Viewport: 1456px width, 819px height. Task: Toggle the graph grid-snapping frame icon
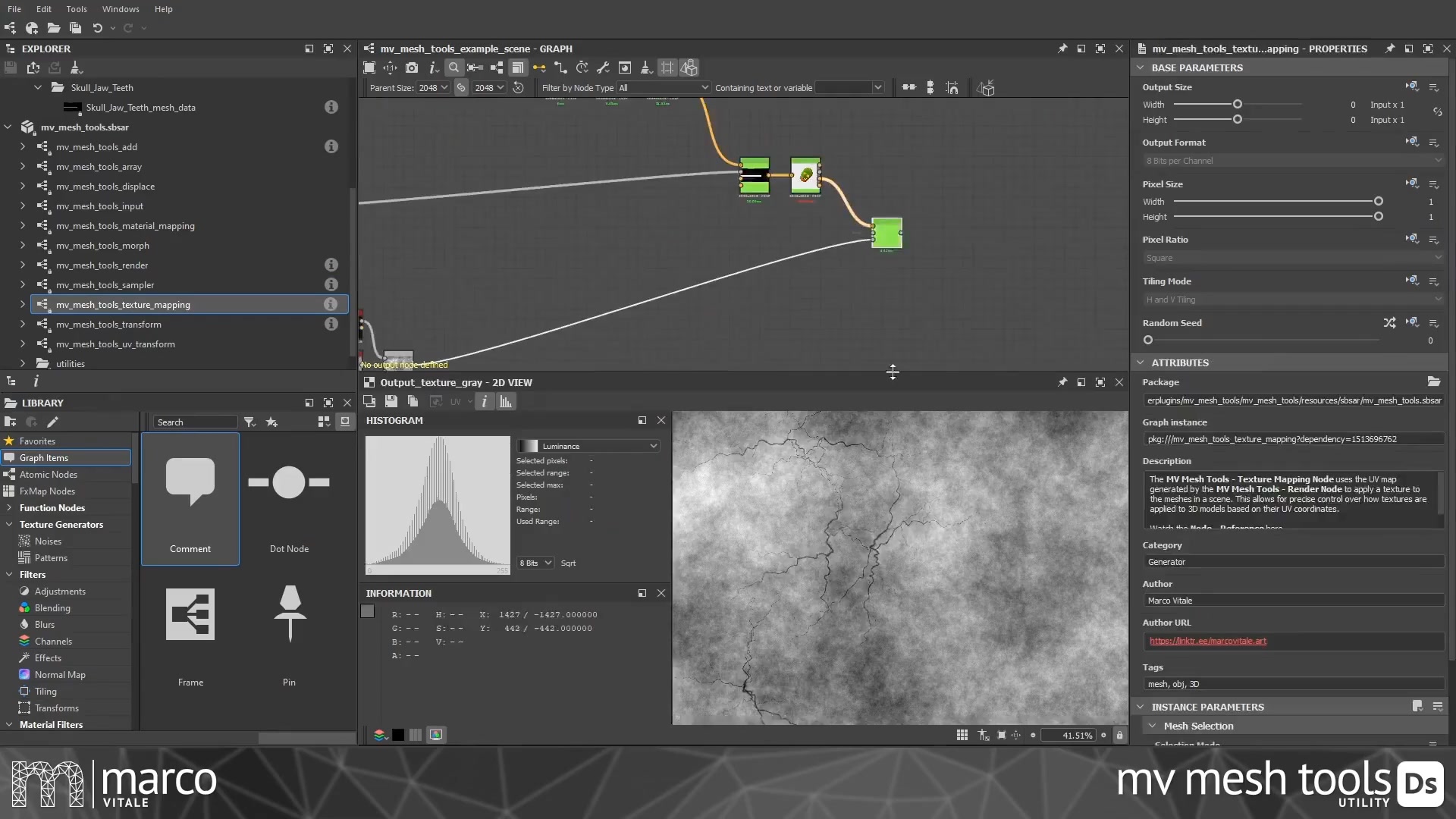667,68
